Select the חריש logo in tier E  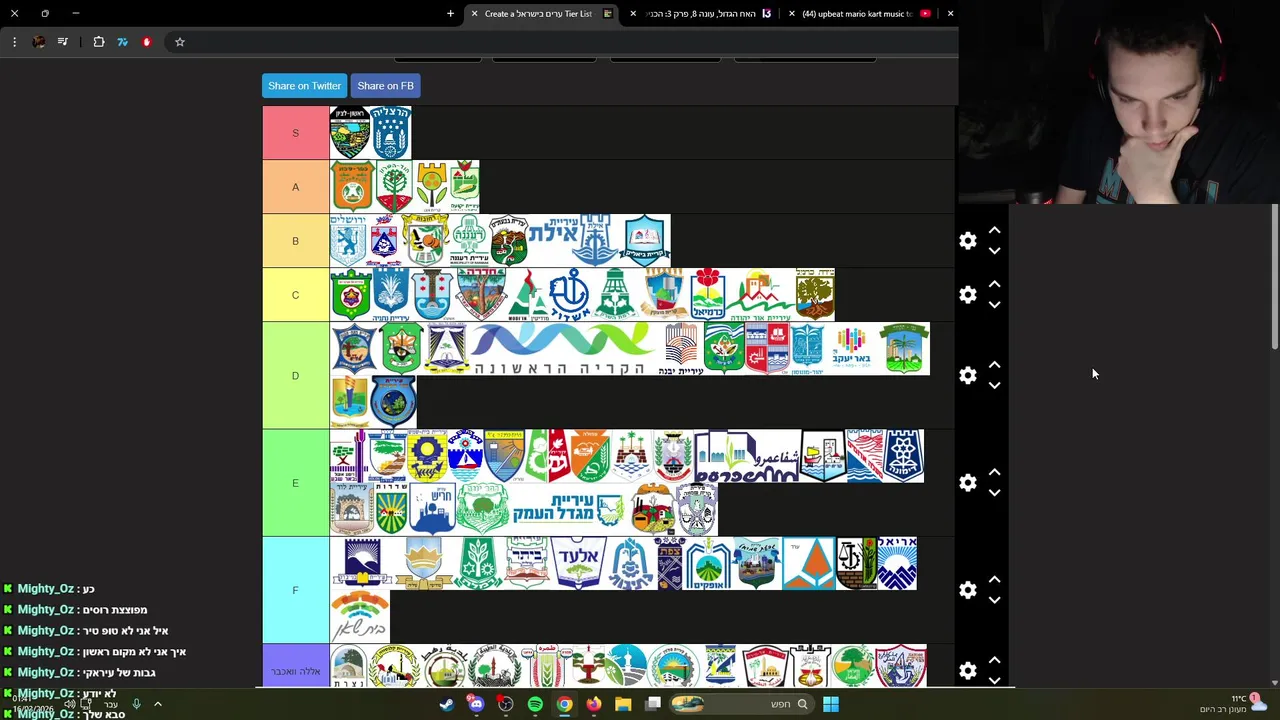click(432, 510)
